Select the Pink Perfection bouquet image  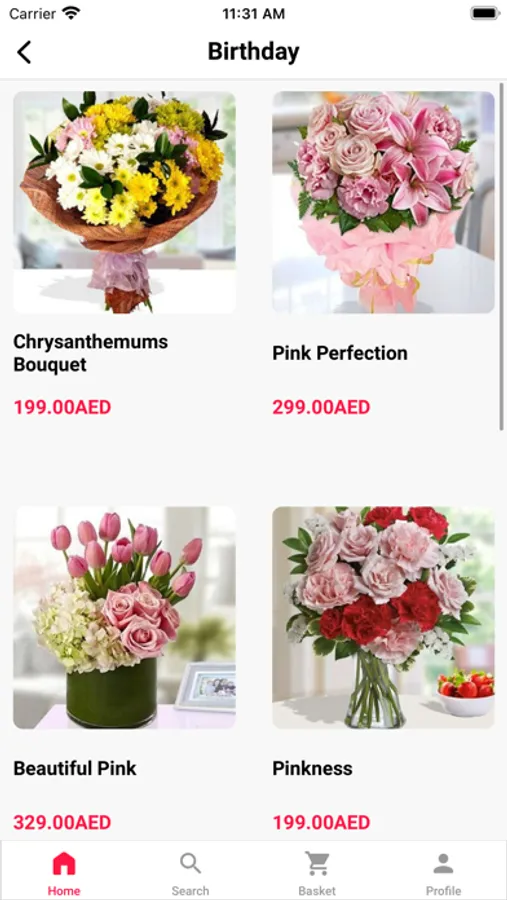[x=384, y=202]
